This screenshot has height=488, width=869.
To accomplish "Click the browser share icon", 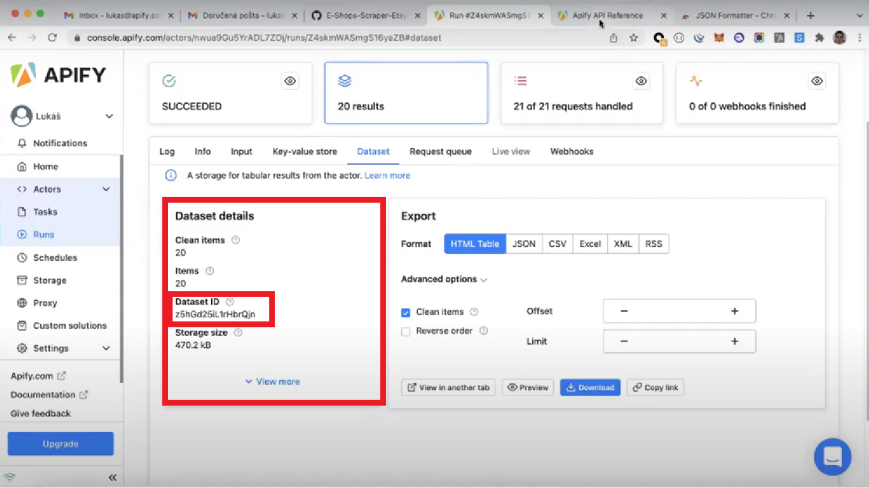I will pyautogui.click(x=614, y=38).
